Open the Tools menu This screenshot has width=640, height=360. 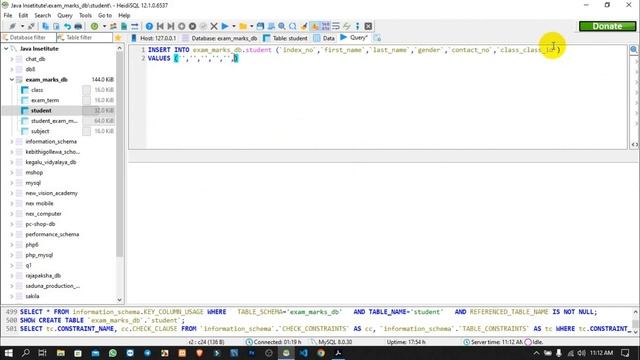(85, 15)
